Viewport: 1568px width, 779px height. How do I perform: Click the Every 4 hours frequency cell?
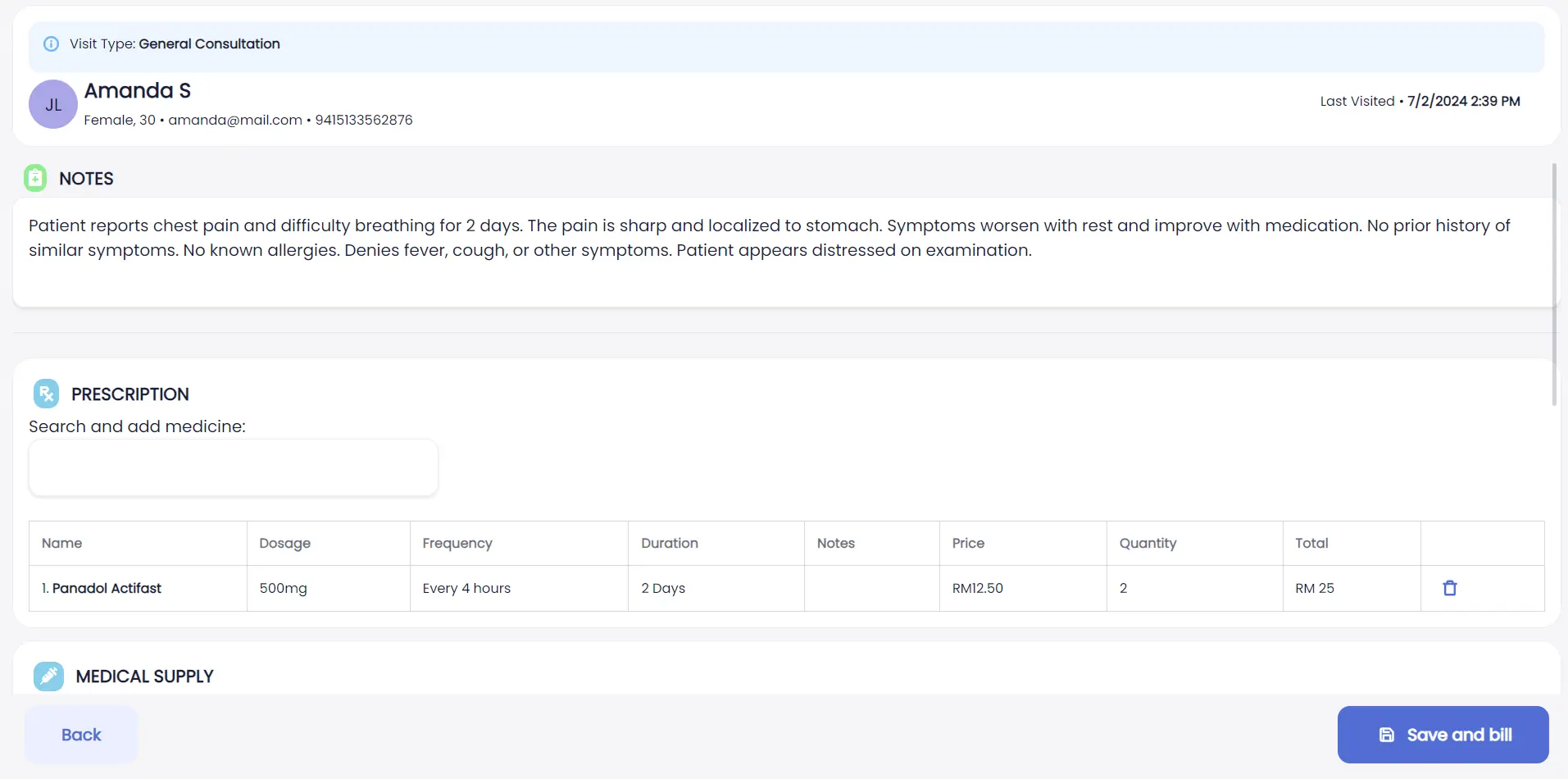click(466, 588)
